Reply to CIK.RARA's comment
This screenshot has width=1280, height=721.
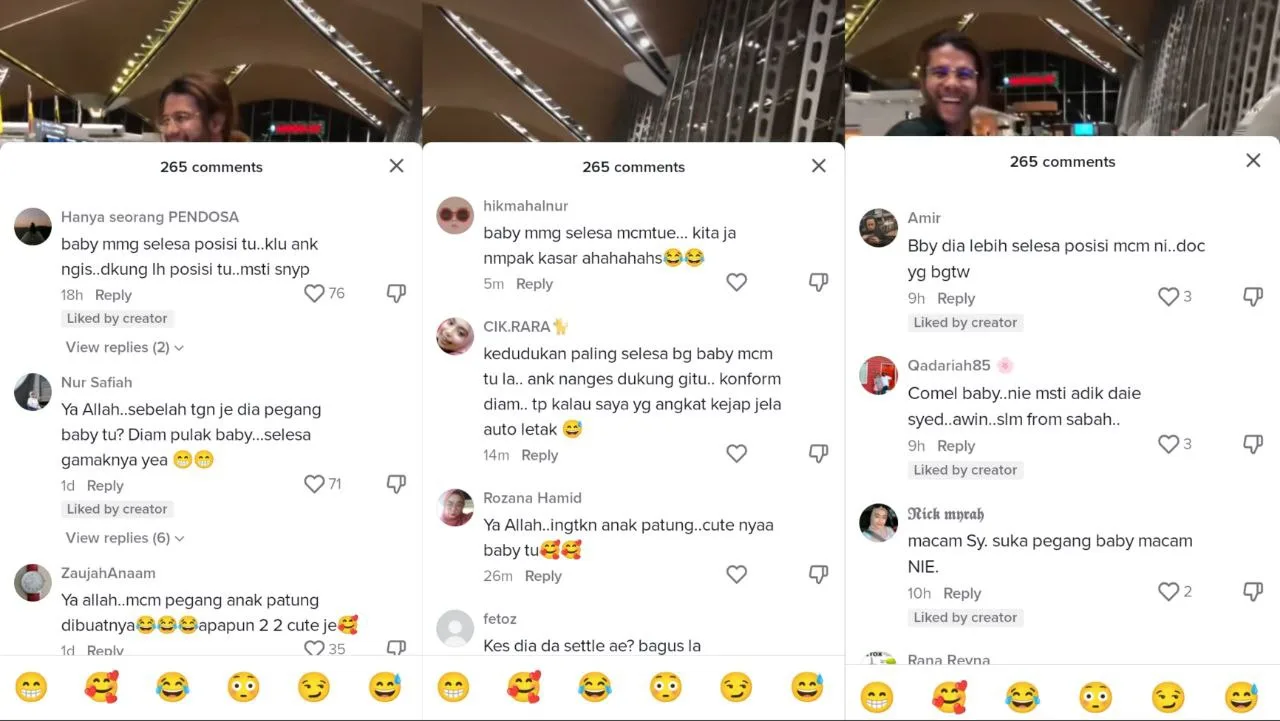pyautogui.click(x=540, y=455)
